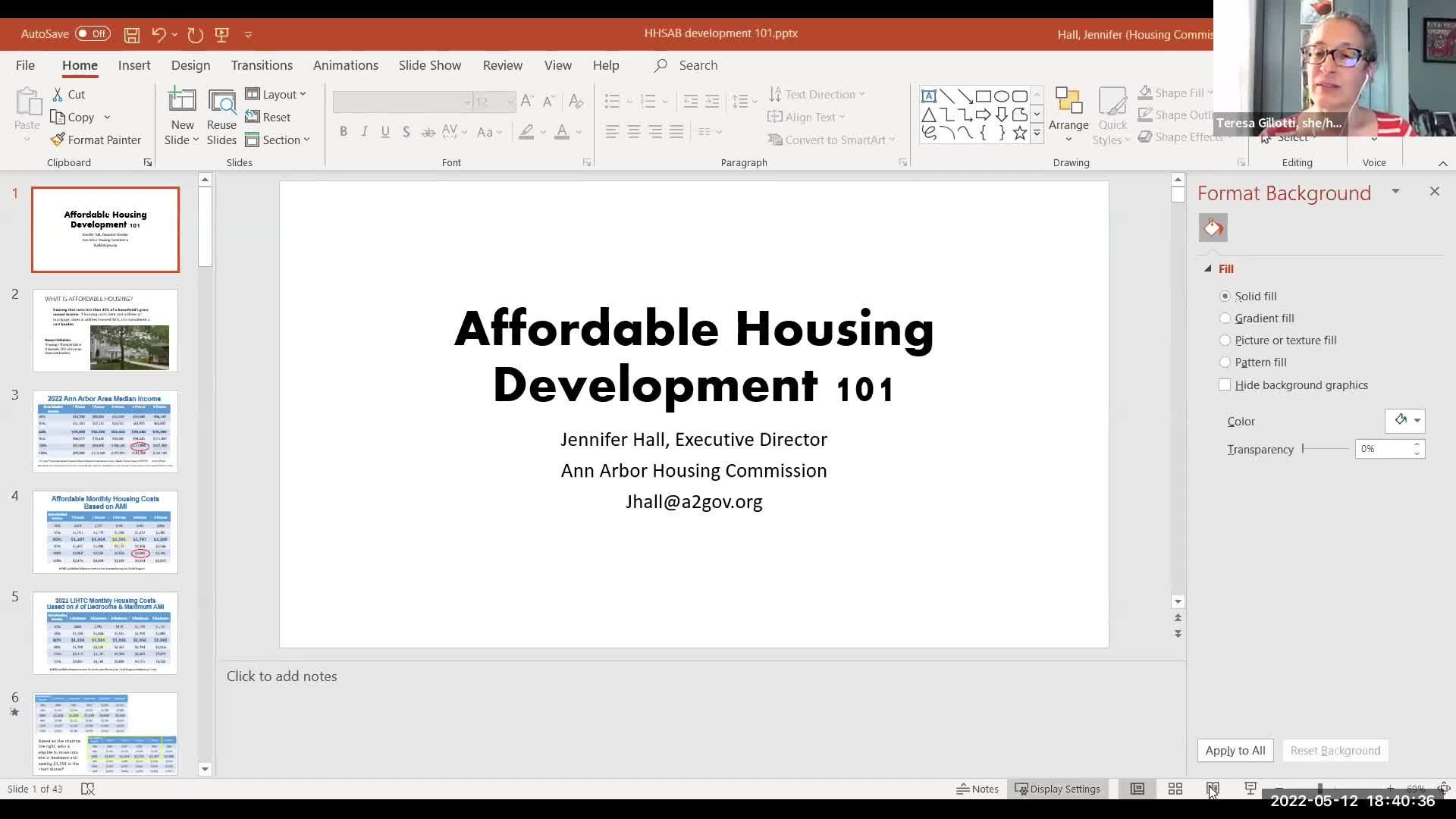Switch to Design tab

pyautogui.click(x=190, y=65)
